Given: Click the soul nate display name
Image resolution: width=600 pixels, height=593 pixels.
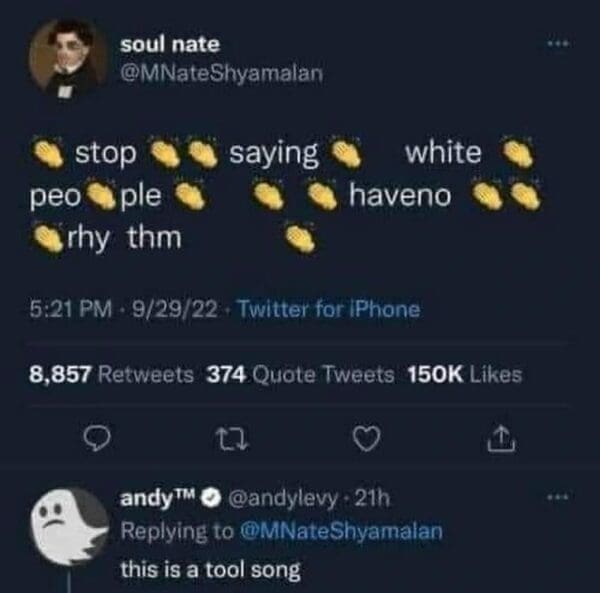Looking at the screenshot, I should coord(168,44).
